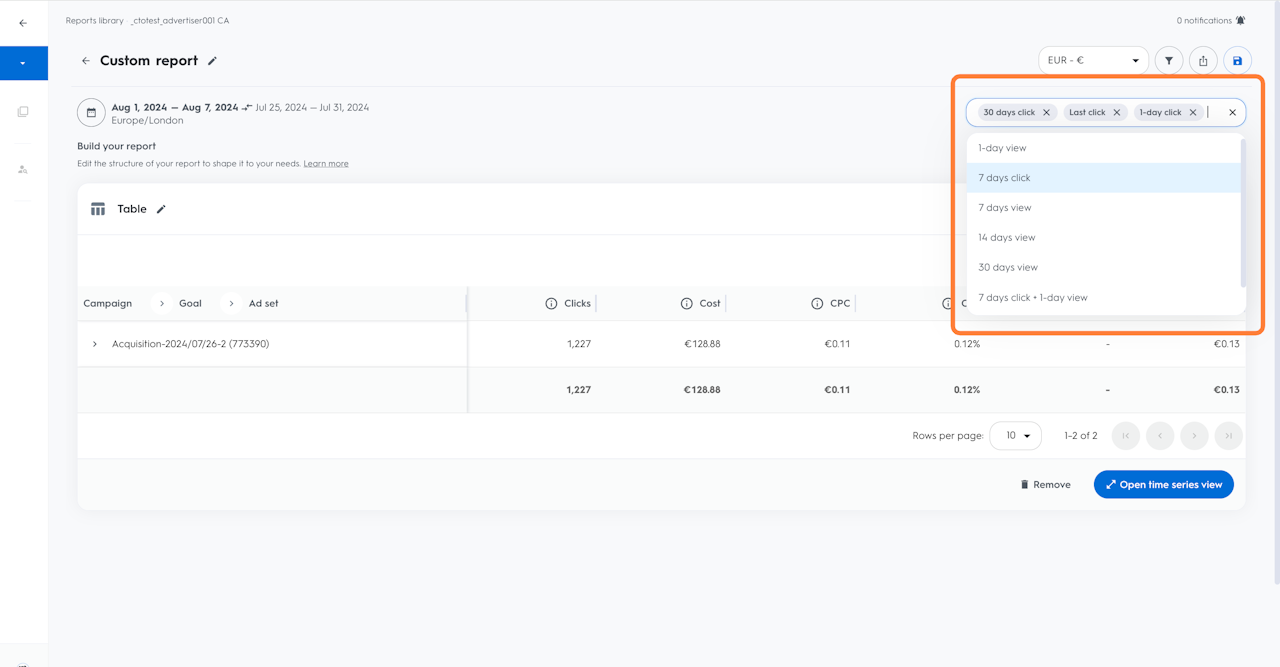The height and width of the screenshot is (667, 1280).
Task: Choose 14 days view attribution option
Action: click(x=1006, y=238)
